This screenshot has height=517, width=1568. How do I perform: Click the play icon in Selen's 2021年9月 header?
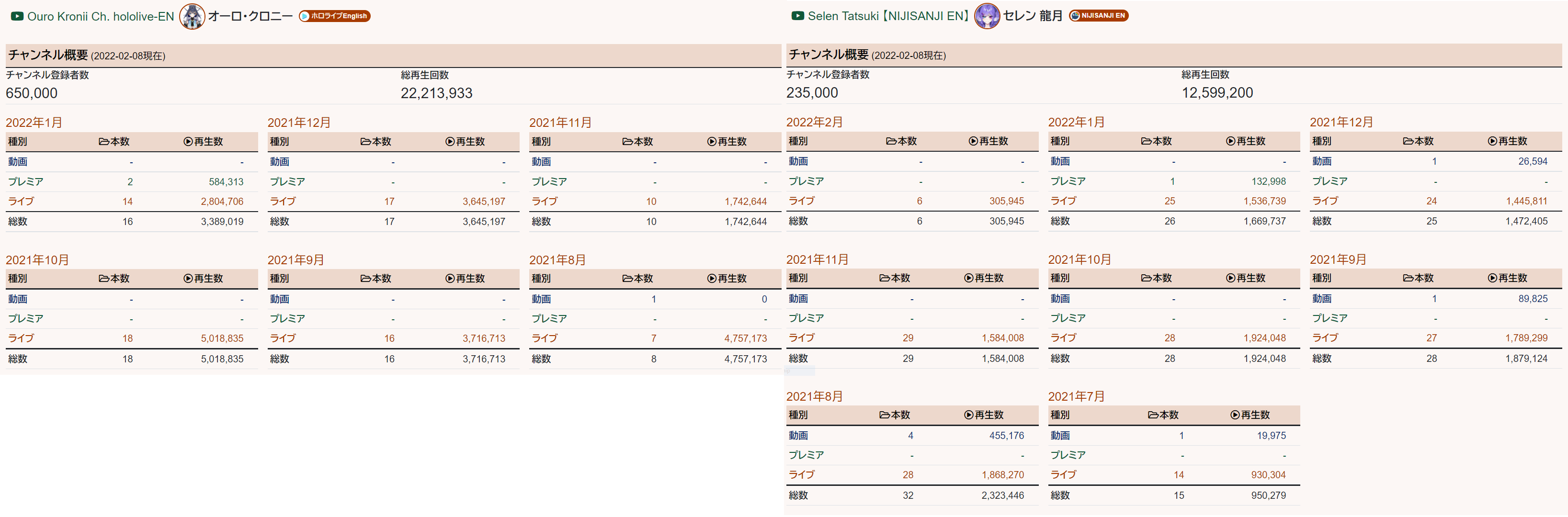(x=1492, y=278)
